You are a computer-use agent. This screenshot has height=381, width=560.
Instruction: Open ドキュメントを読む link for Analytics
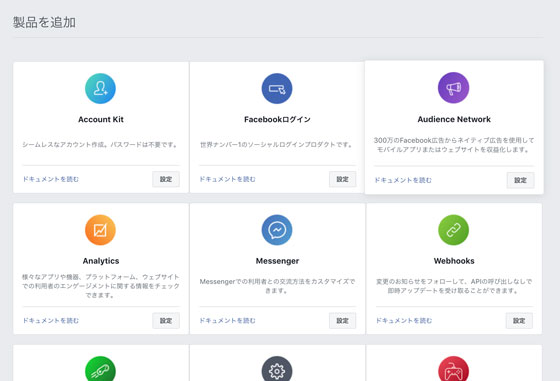point(51,320)
